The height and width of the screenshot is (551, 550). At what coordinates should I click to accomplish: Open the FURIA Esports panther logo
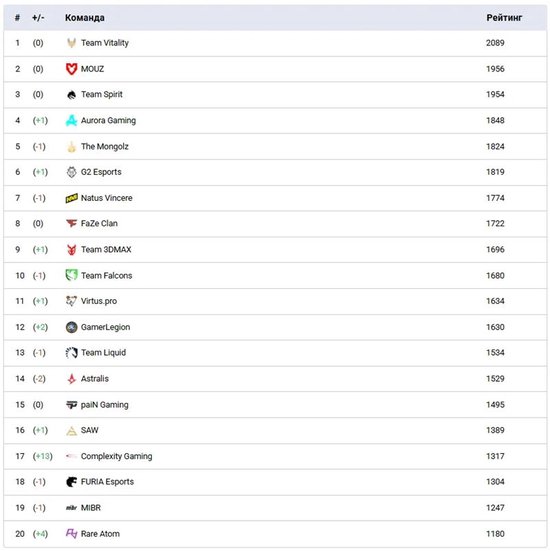[x=71, y=482]
